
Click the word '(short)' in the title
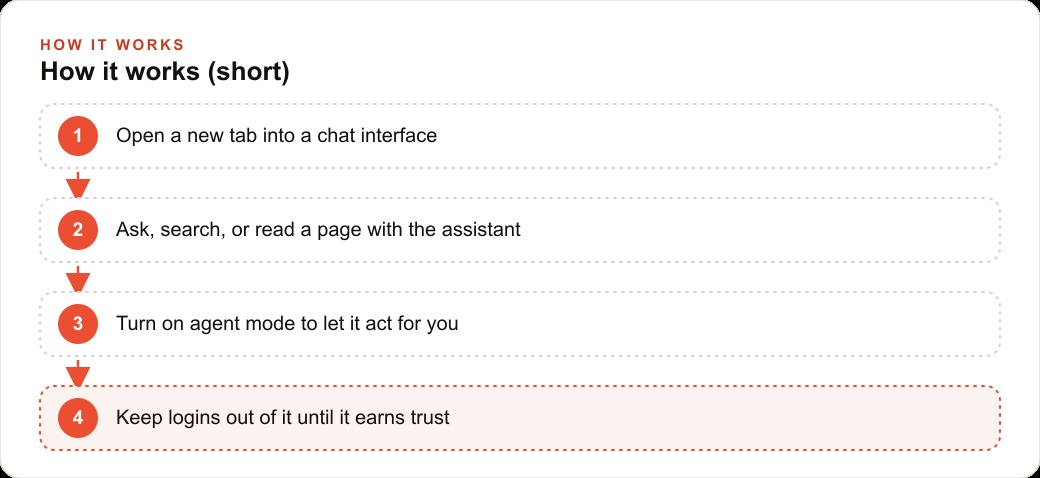(249, 72)
